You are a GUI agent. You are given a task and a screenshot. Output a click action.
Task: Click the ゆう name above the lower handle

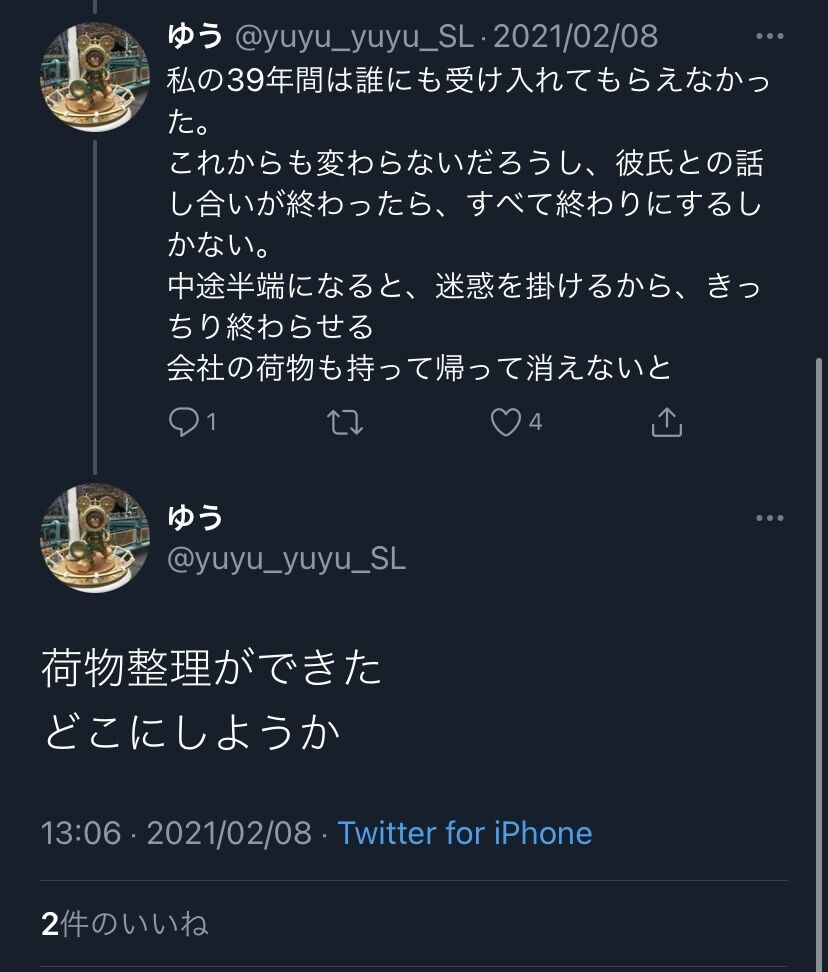point(195,517)
